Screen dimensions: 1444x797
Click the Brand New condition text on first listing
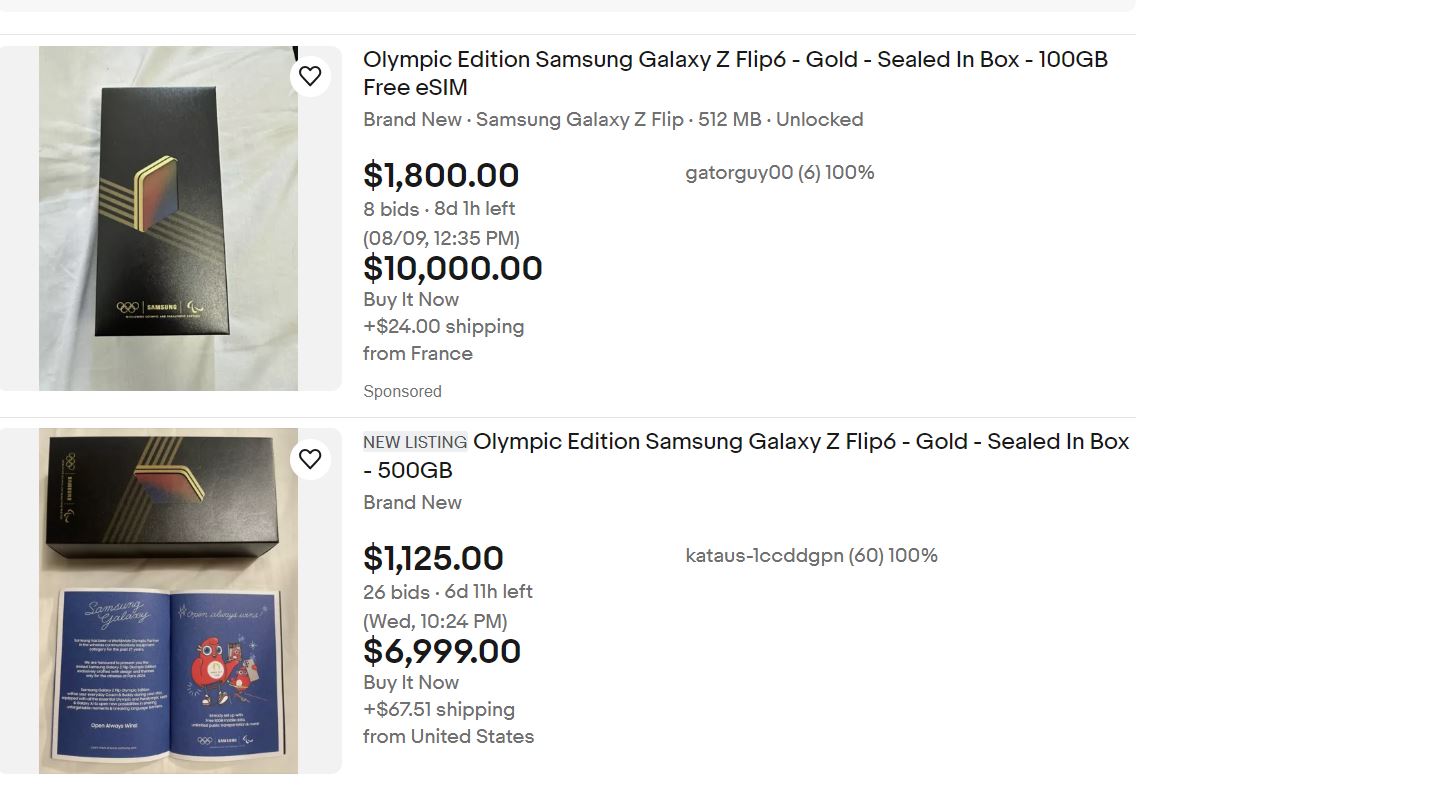pos(412,119)
